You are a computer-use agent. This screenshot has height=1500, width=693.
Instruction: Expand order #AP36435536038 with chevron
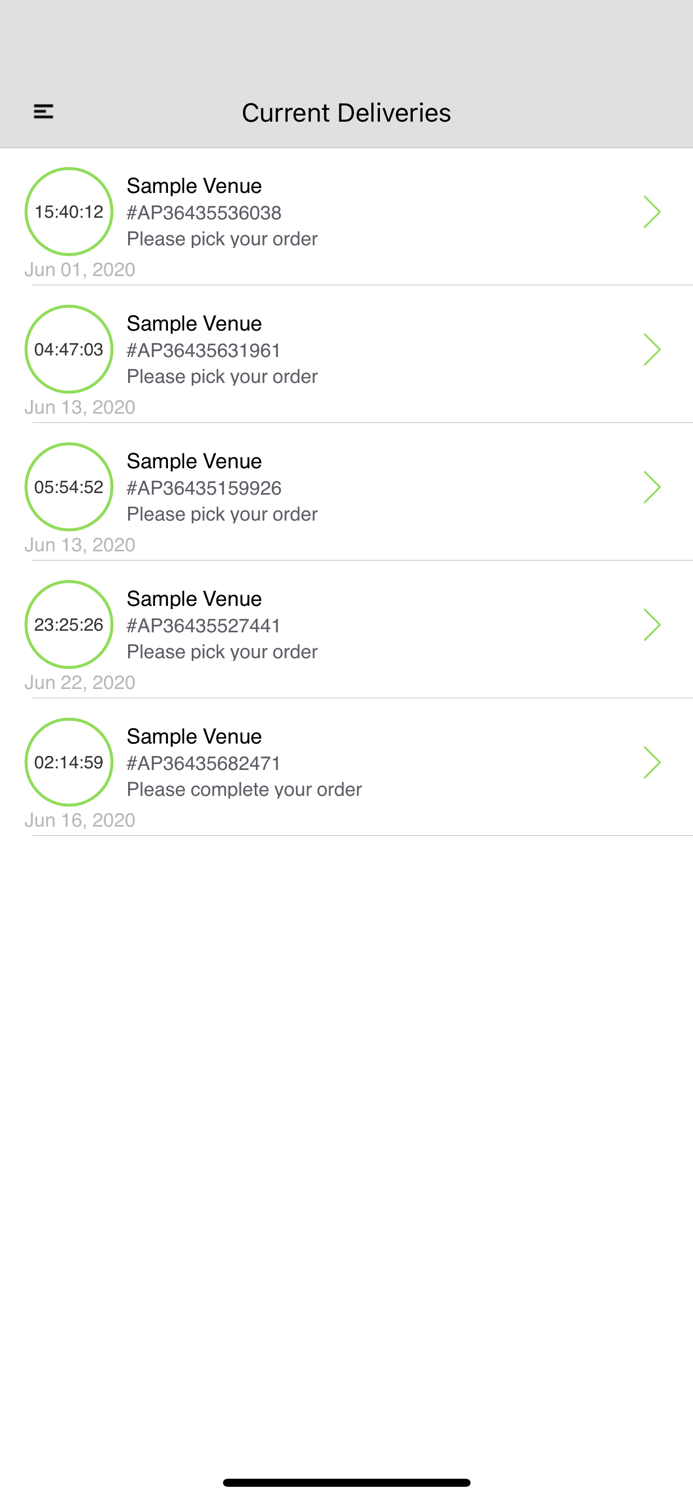click(652, 212)
